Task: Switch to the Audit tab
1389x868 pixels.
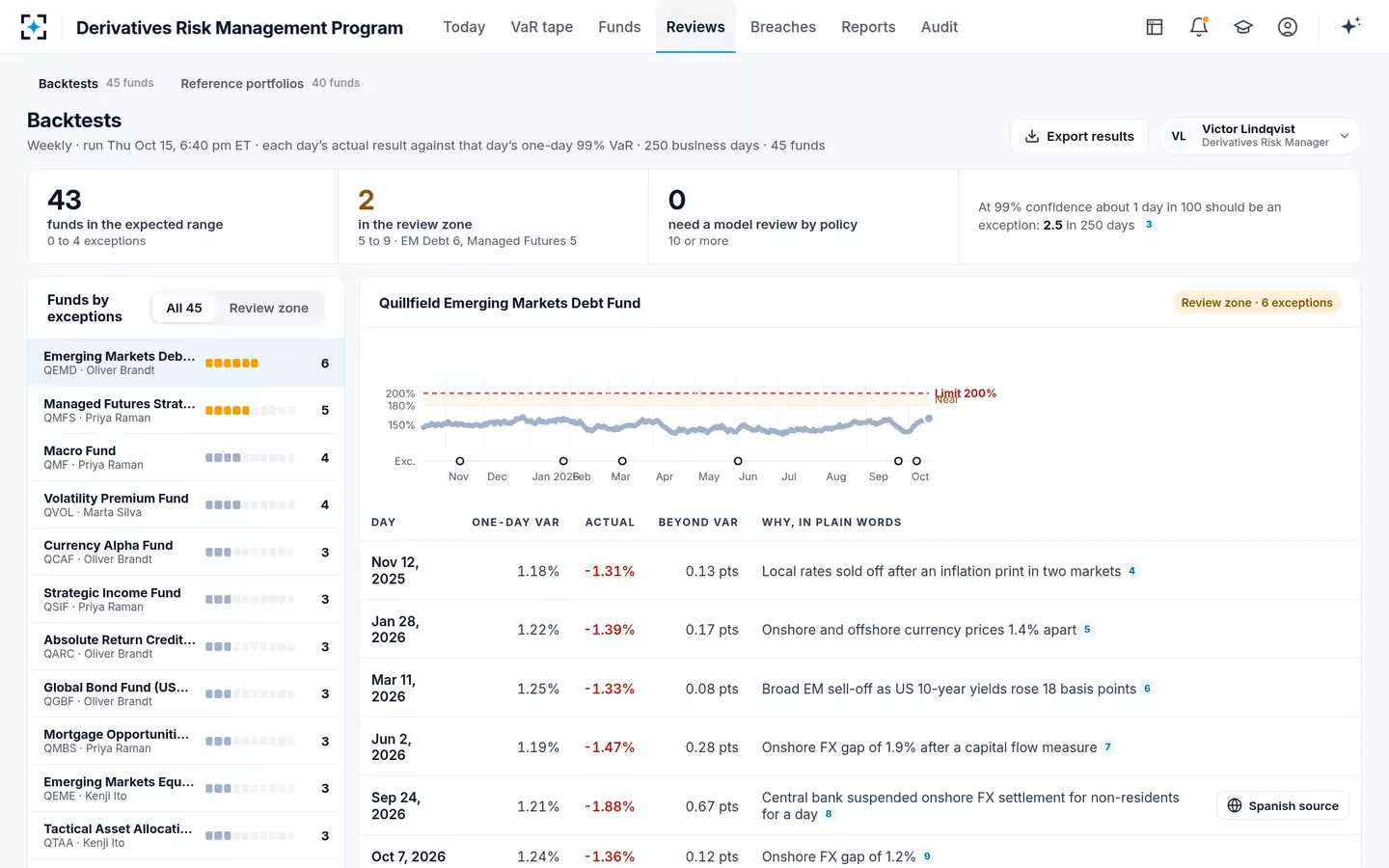Action: point(940,27)
